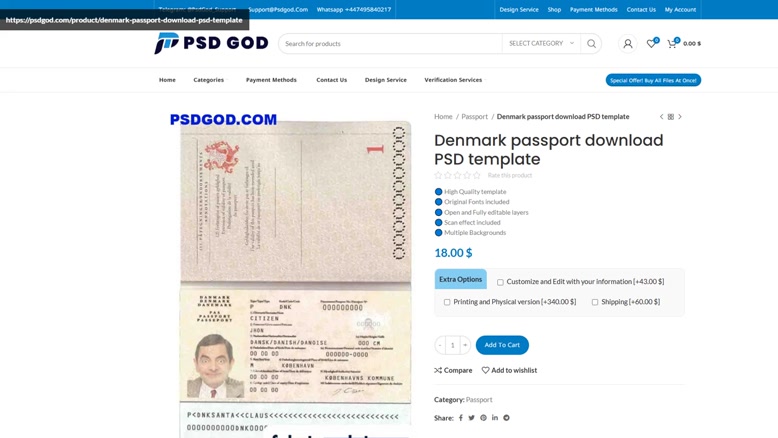
Task: Open the shopping cart icon
Action: point(672,43)
